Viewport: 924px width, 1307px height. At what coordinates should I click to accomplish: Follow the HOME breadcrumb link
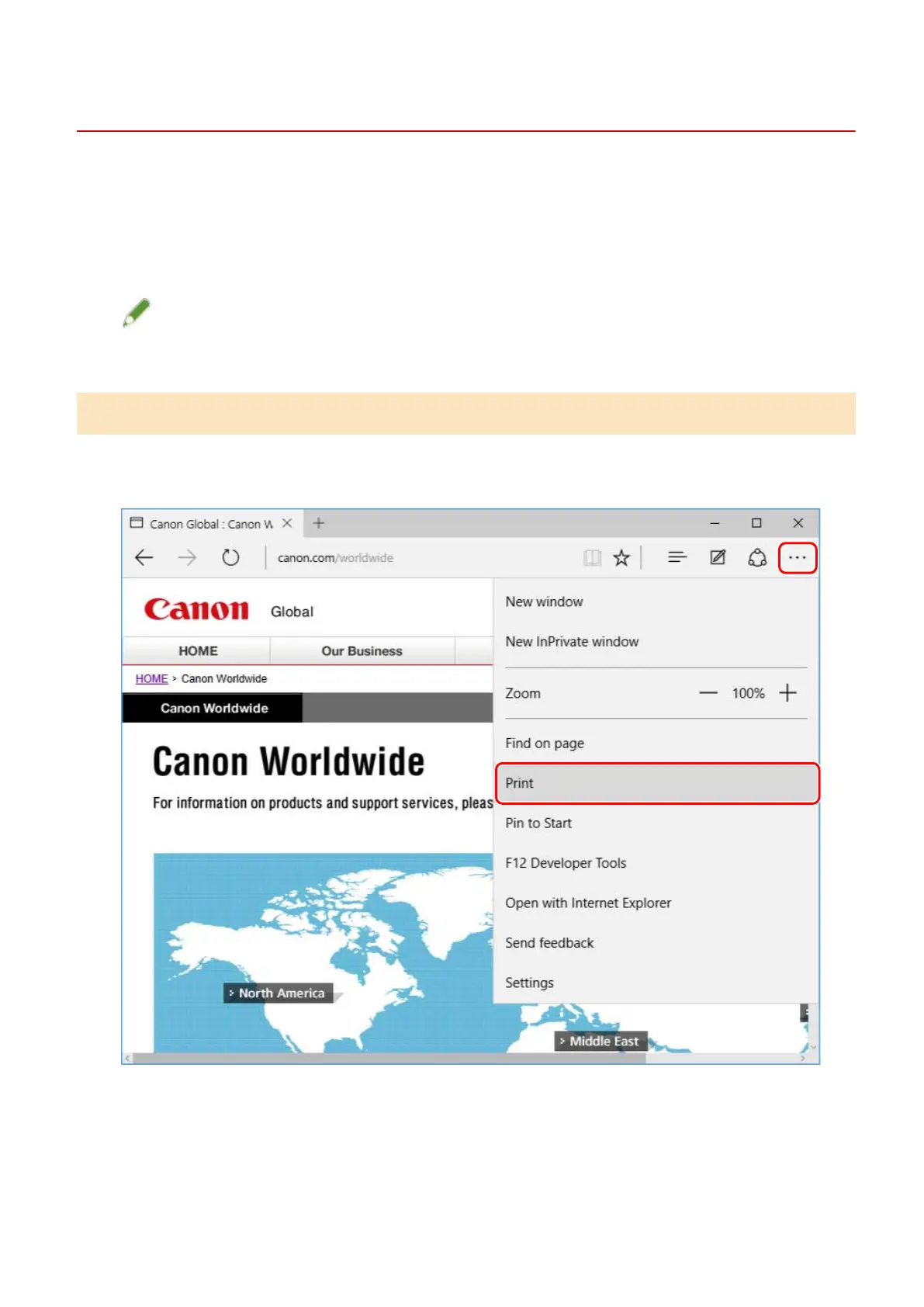tap(151, 679)
